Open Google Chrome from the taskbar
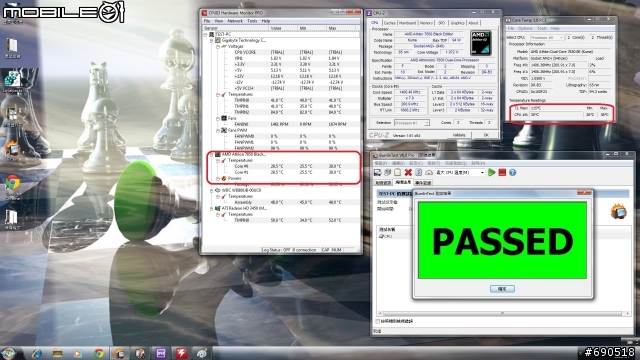The width and height of the screenshot is (640, 360). coord(99,353)
